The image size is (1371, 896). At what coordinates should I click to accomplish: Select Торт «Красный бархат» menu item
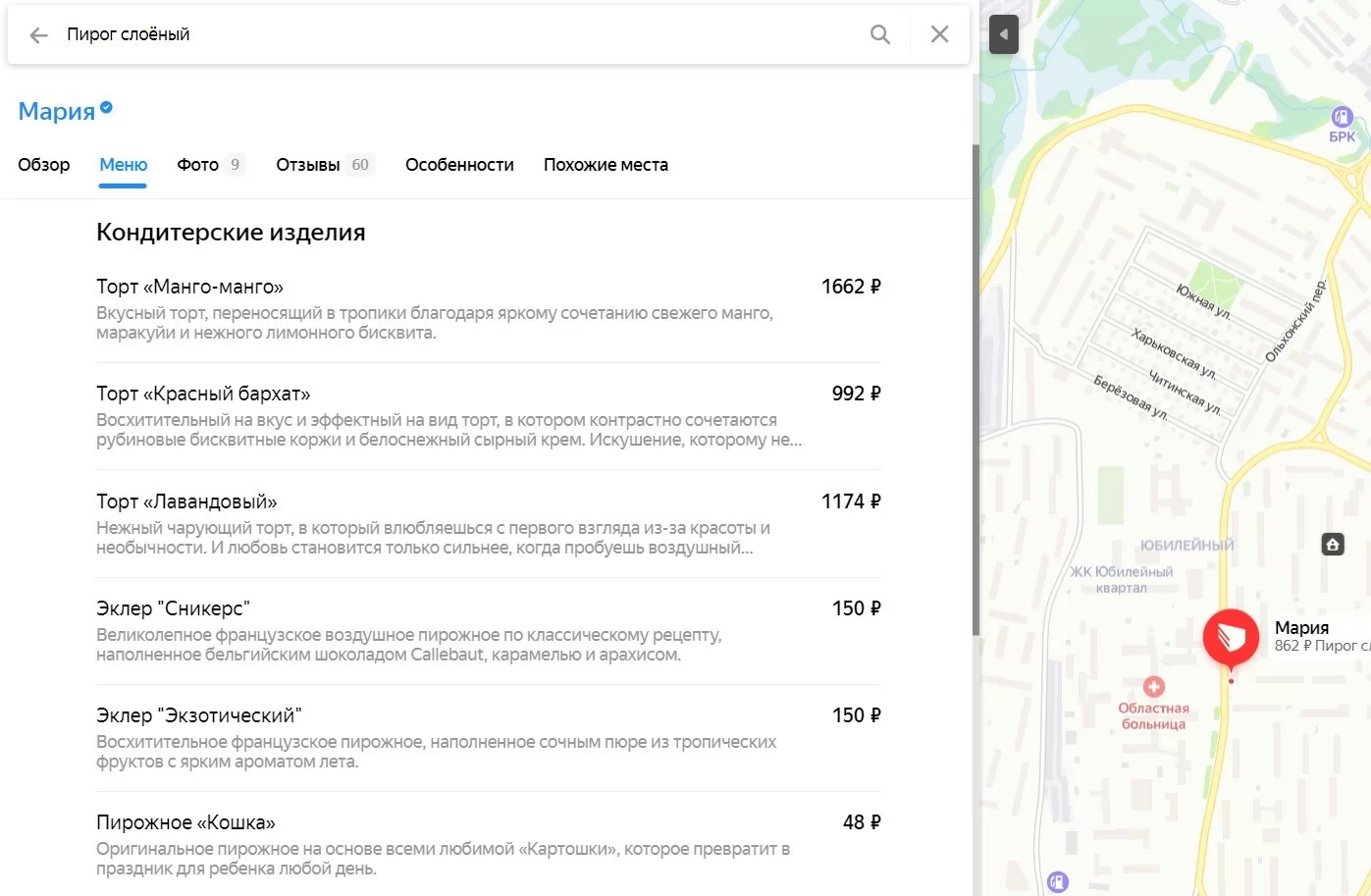[489, 416]
